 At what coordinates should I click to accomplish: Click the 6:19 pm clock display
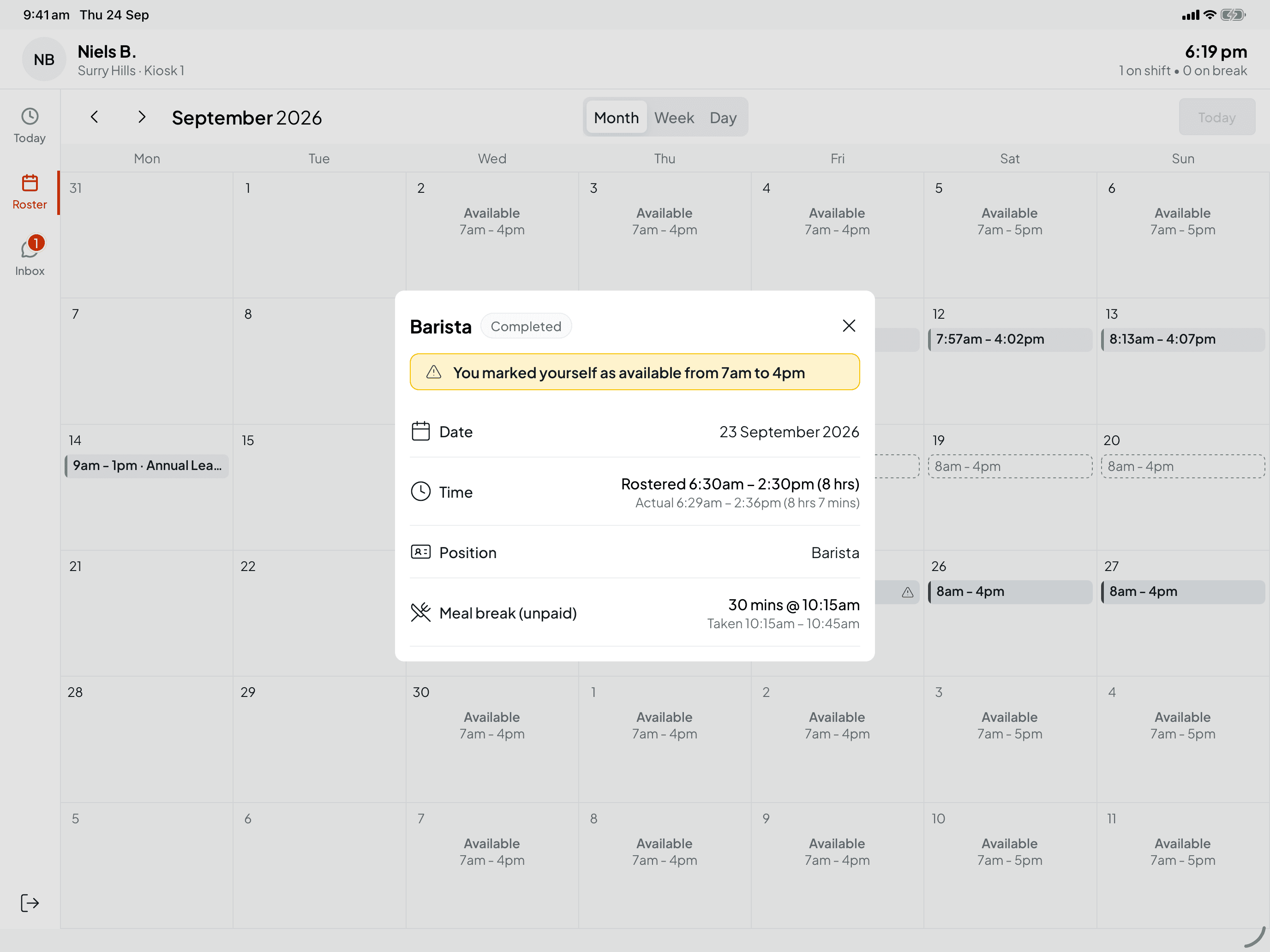point(1216,52)
